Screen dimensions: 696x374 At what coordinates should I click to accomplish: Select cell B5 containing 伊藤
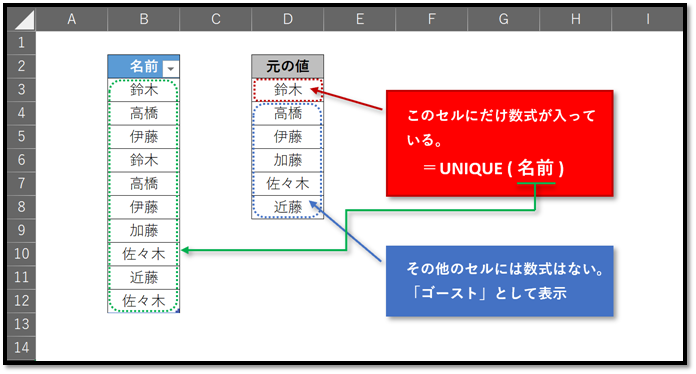tap(144, 137)
